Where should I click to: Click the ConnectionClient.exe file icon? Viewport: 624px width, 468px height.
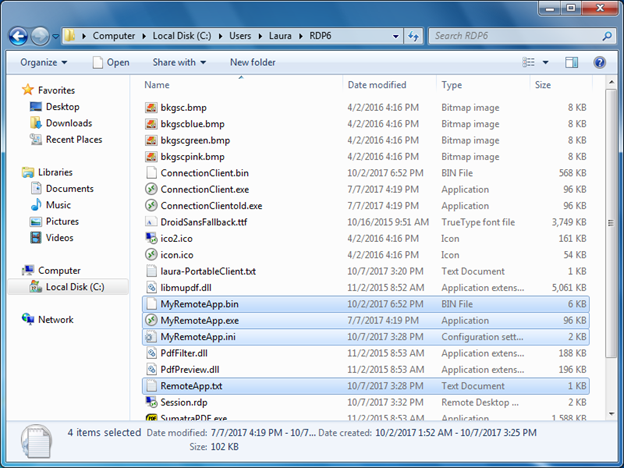(152, 189)
